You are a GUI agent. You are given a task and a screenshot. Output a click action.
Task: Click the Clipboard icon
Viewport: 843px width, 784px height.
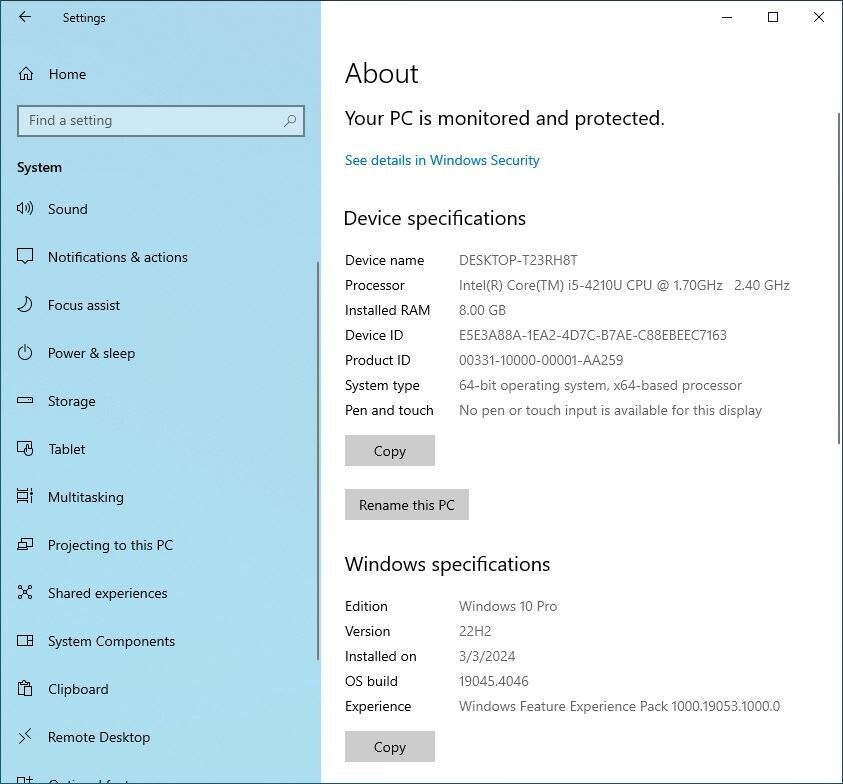[x=25, y=688]
